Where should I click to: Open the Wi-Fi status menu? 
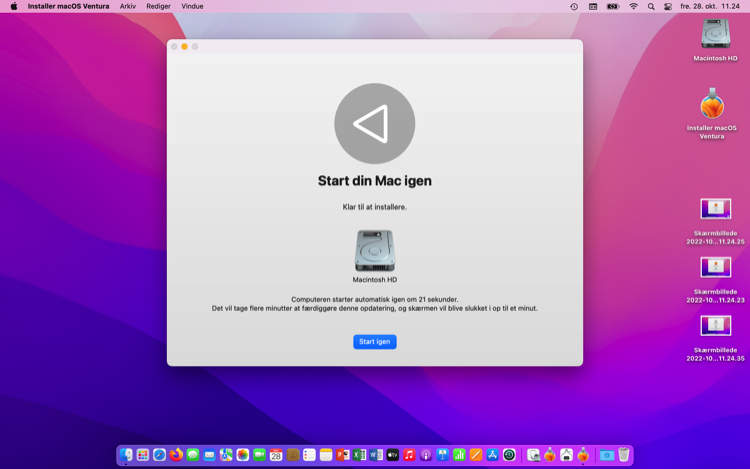[x=632, y=6]
